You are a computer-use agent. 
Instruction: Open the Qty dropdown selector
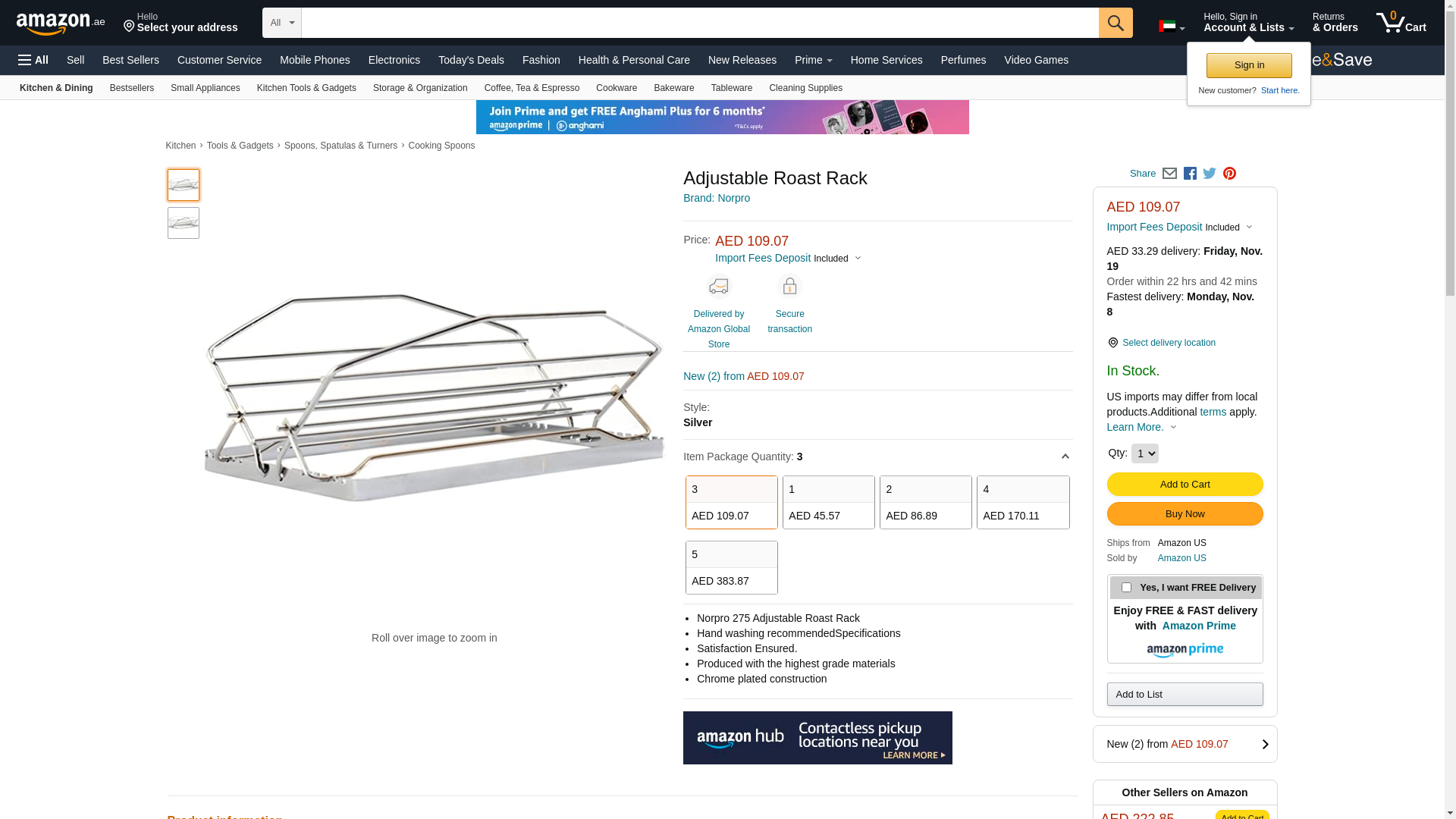1144,453
